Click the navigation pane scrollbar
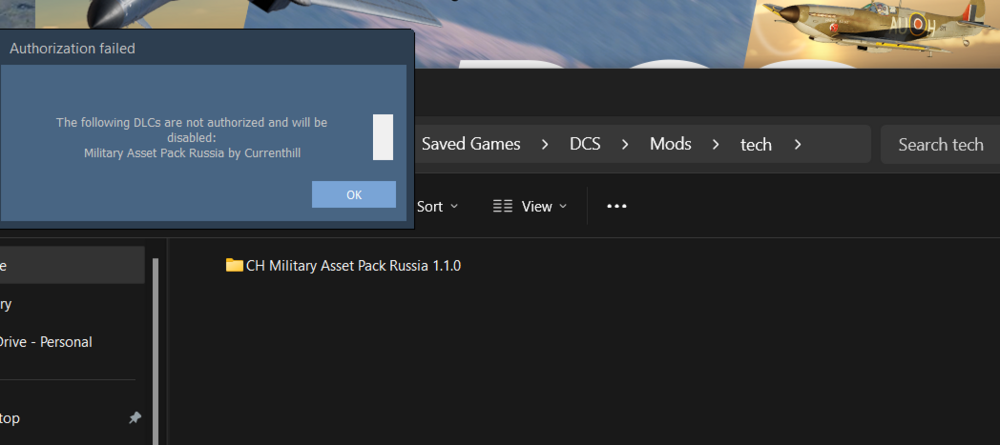 click(156, 351)
